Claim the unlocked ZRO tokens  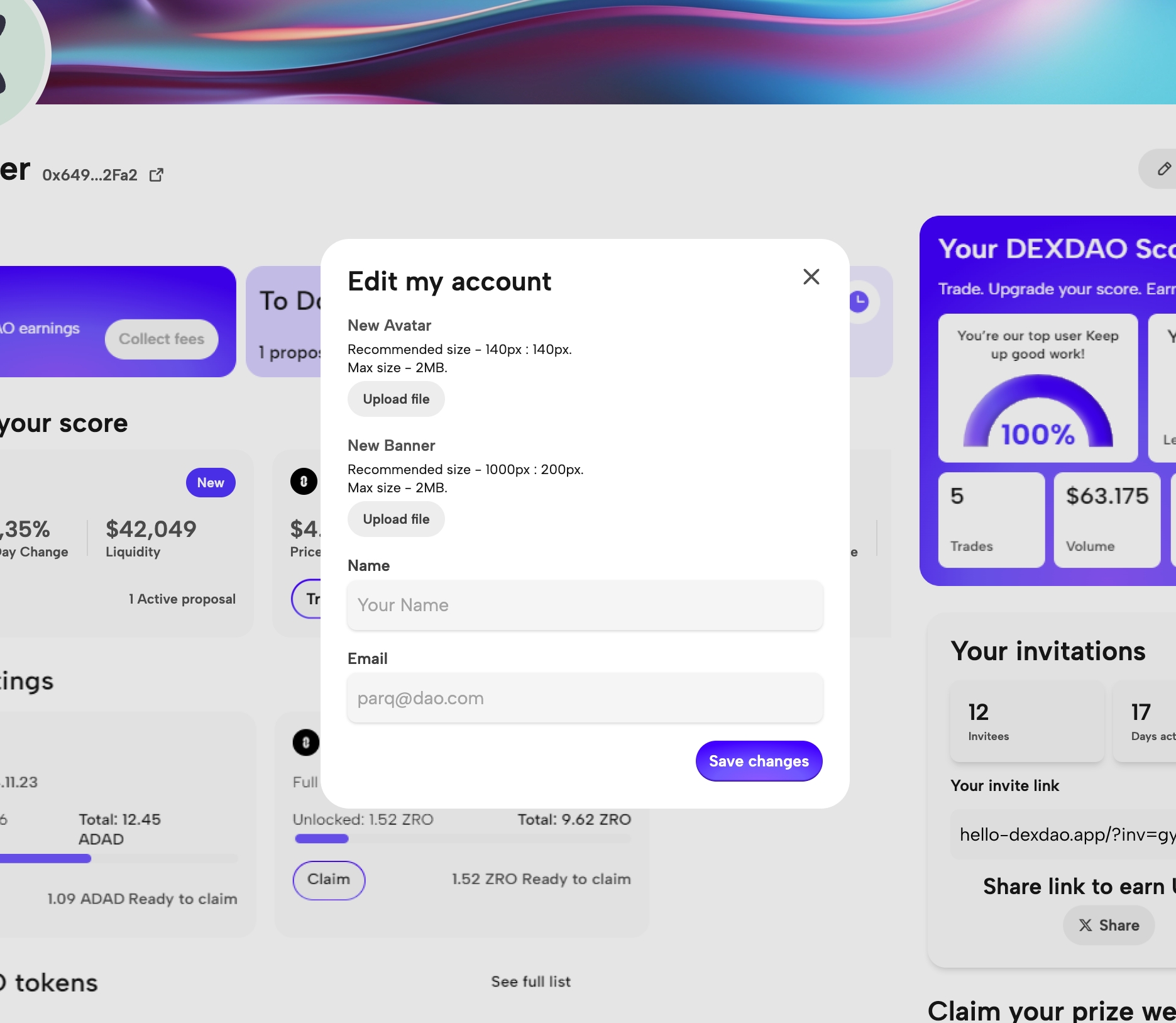click(329, 879)
